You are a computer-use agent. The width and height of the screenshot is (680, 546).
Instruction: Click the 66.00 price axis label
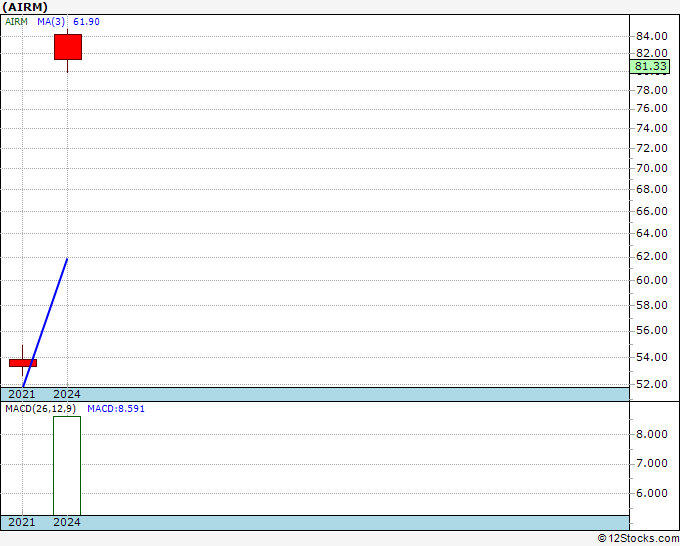pos(651,211)
